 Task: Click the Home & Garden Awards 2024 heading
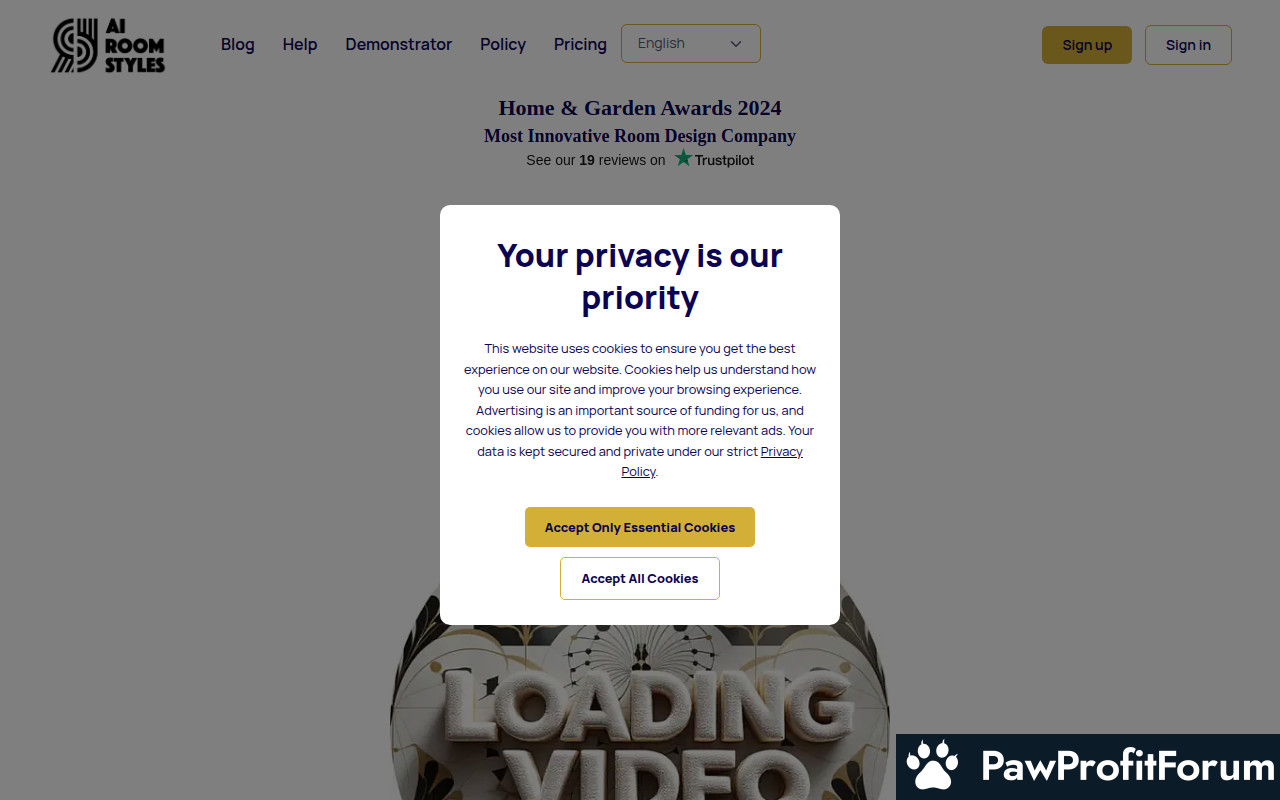pos(640,108)
